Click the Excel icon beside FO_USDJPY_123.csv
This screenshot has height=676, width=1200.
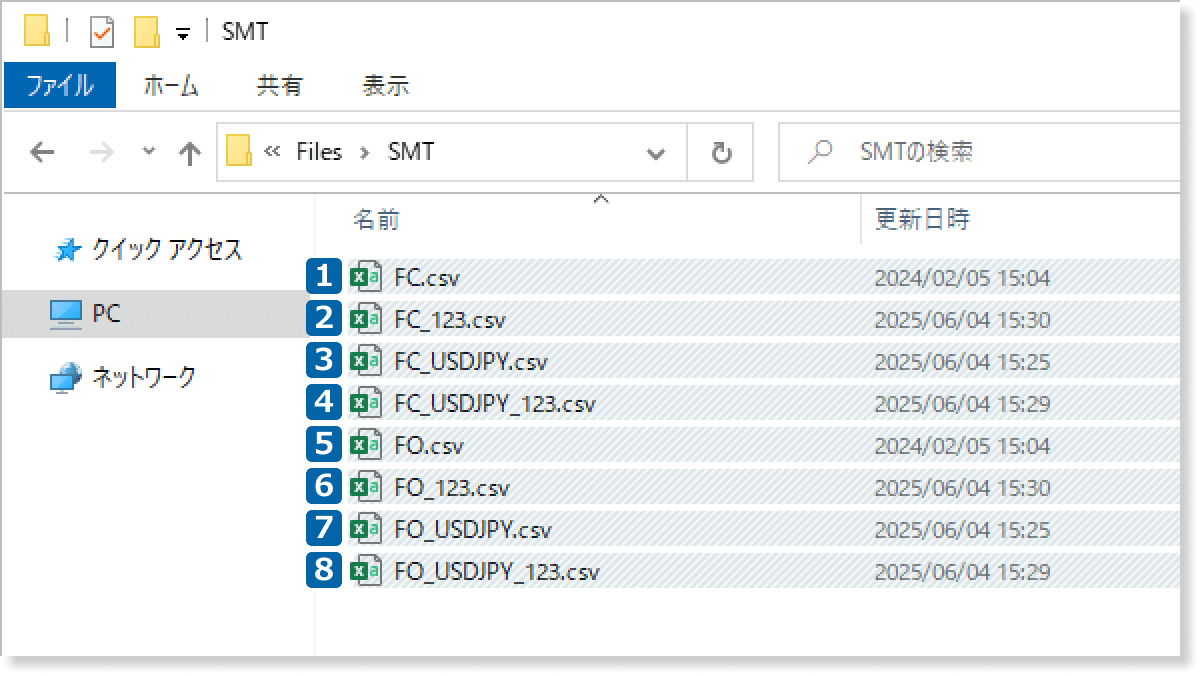tap(365, 571)
